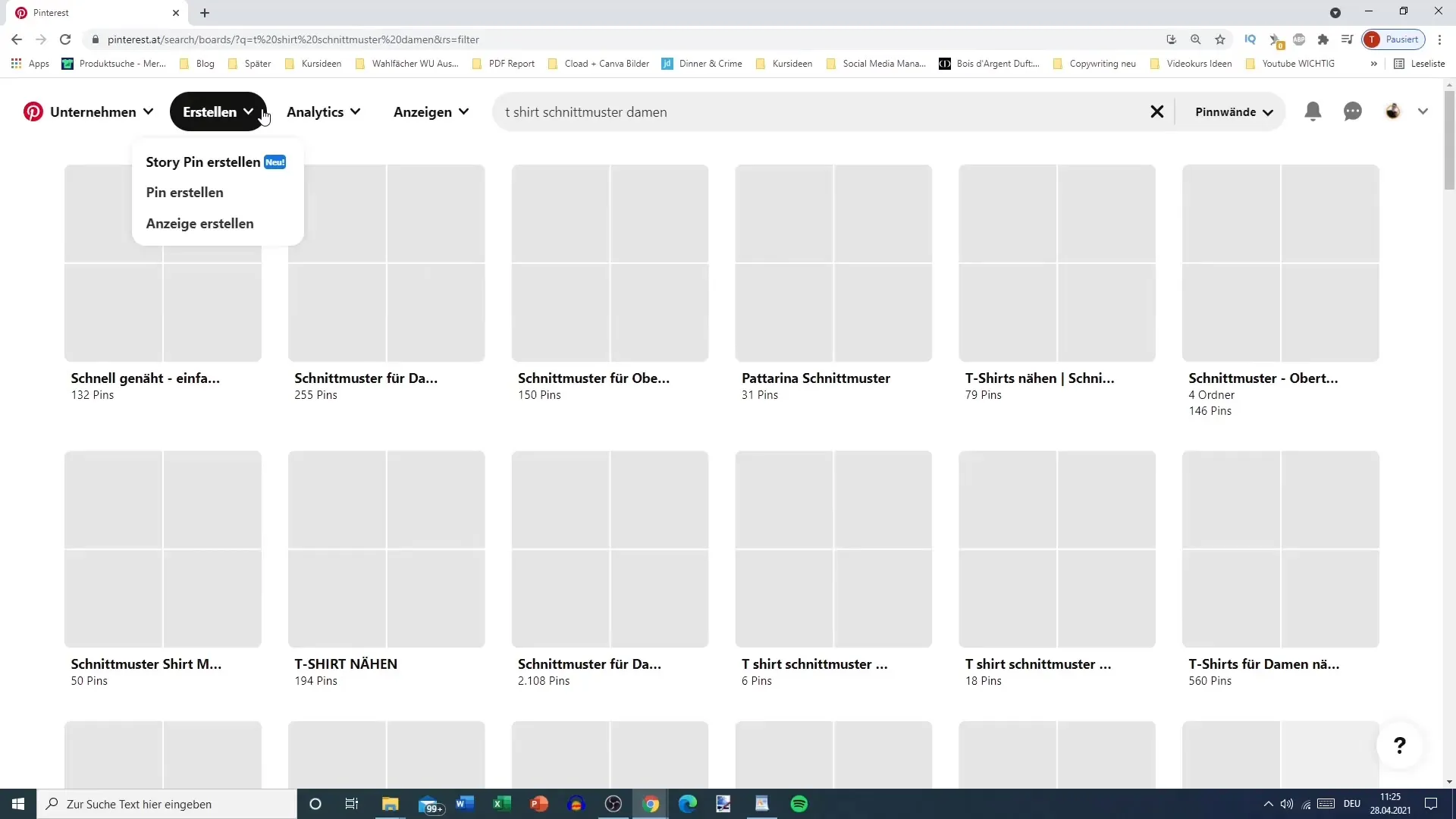Open Apps shortcut in bookmarks bar
Image resolution: width=1456 pixels, height=819 pixels.
30,64
